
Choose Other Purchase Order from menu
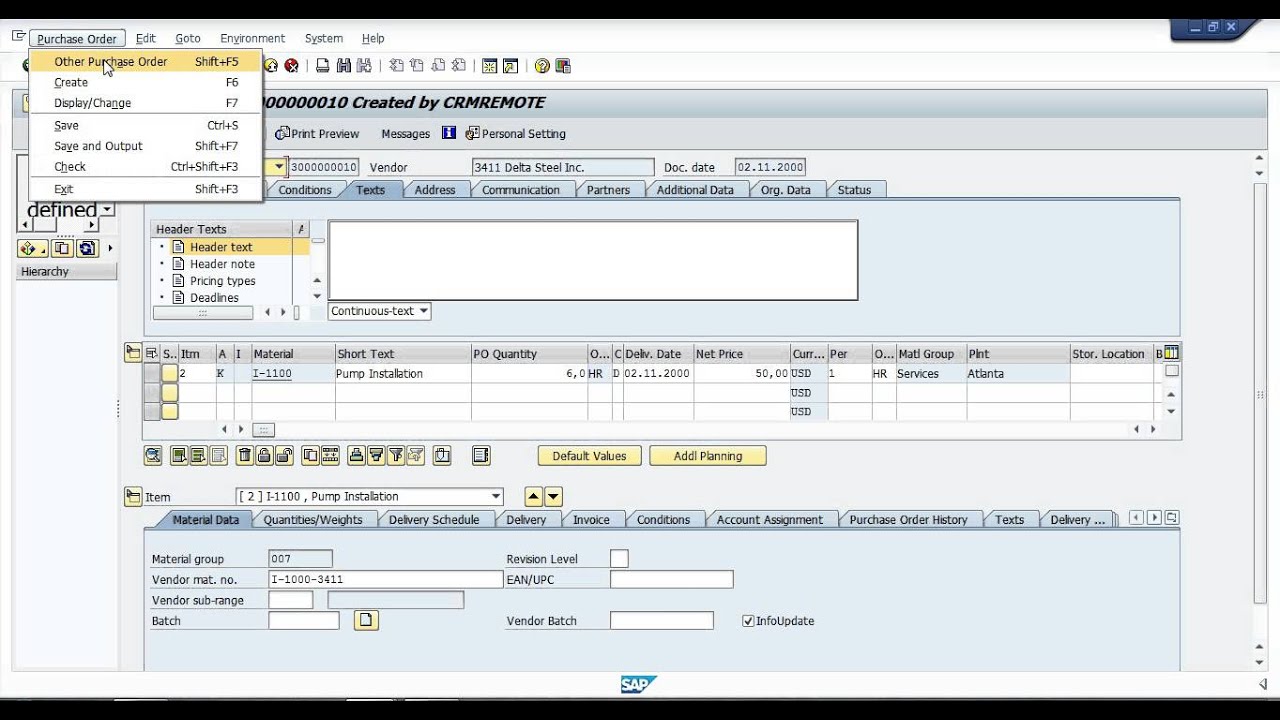pos(146,62)
